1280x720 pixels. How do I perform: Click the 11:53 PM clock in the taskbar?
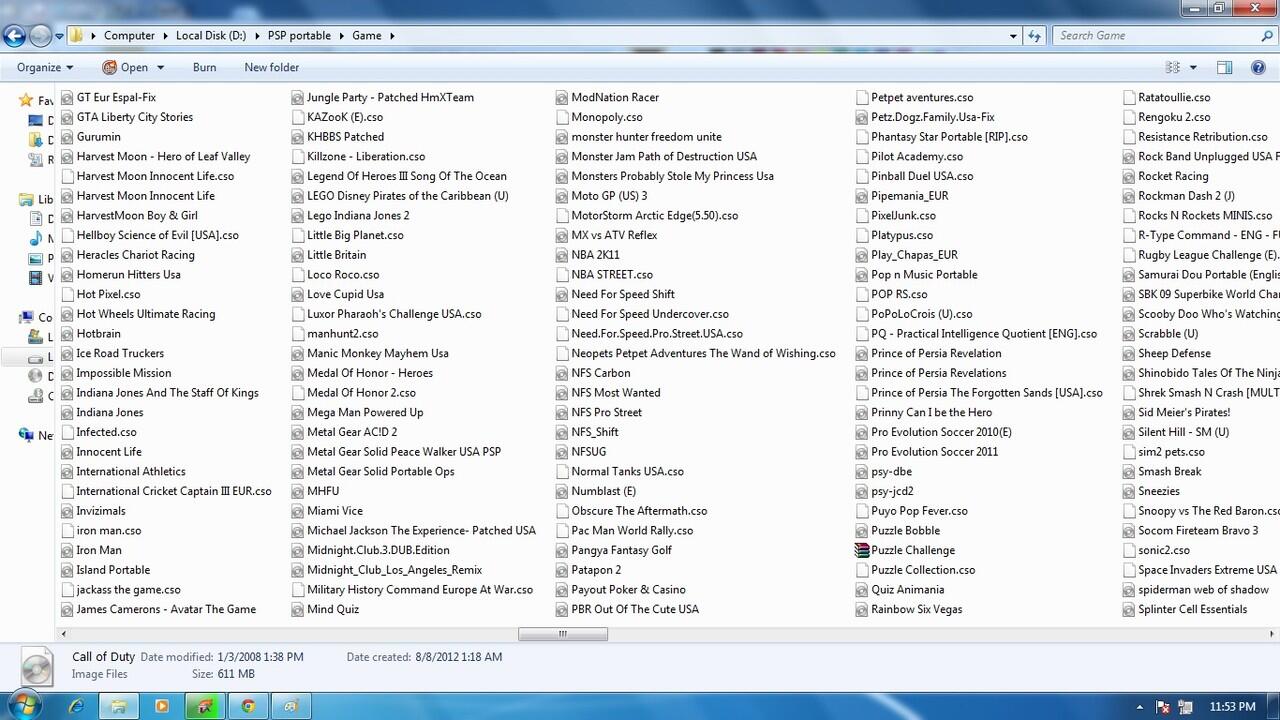[1232, 707]
